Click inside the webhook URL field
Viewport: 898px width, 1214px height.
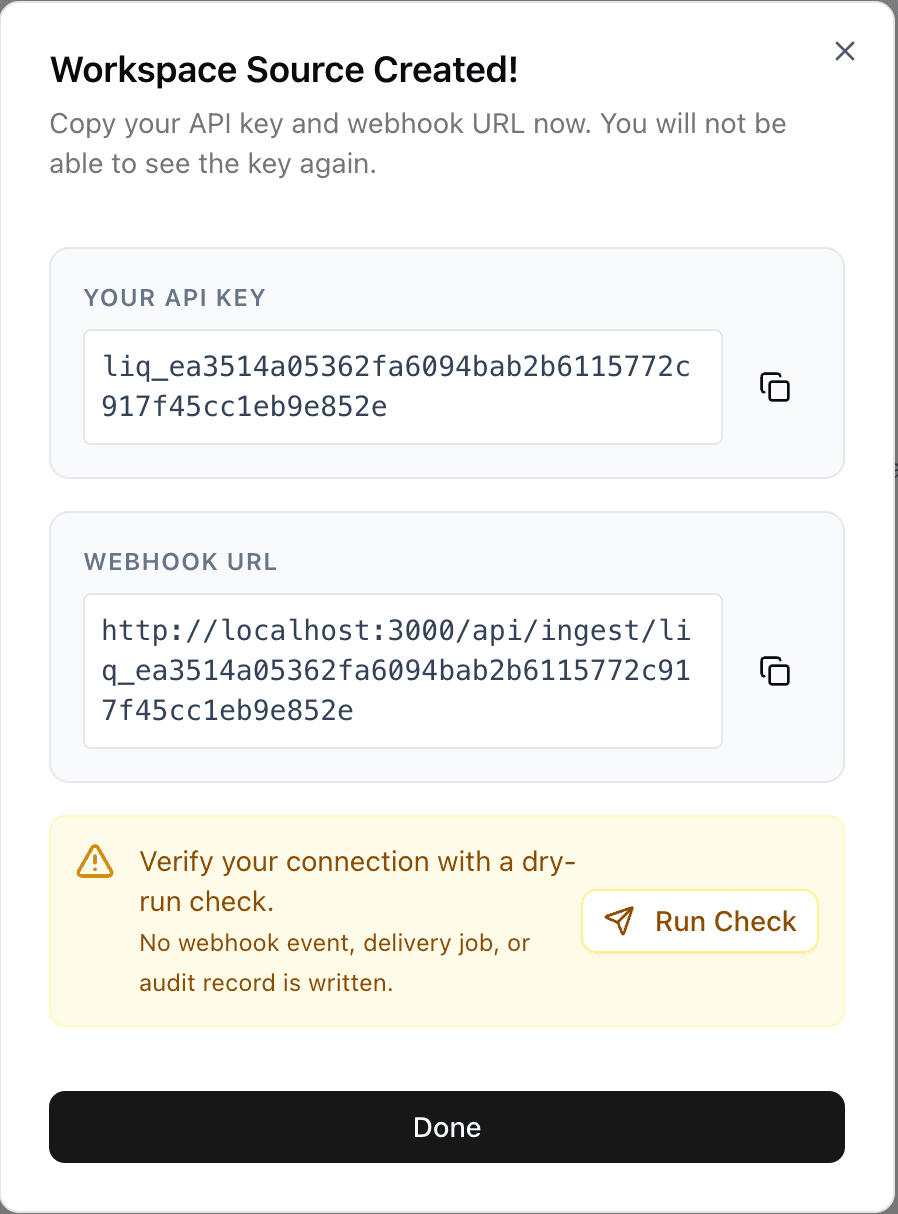(x=402, y=670)
